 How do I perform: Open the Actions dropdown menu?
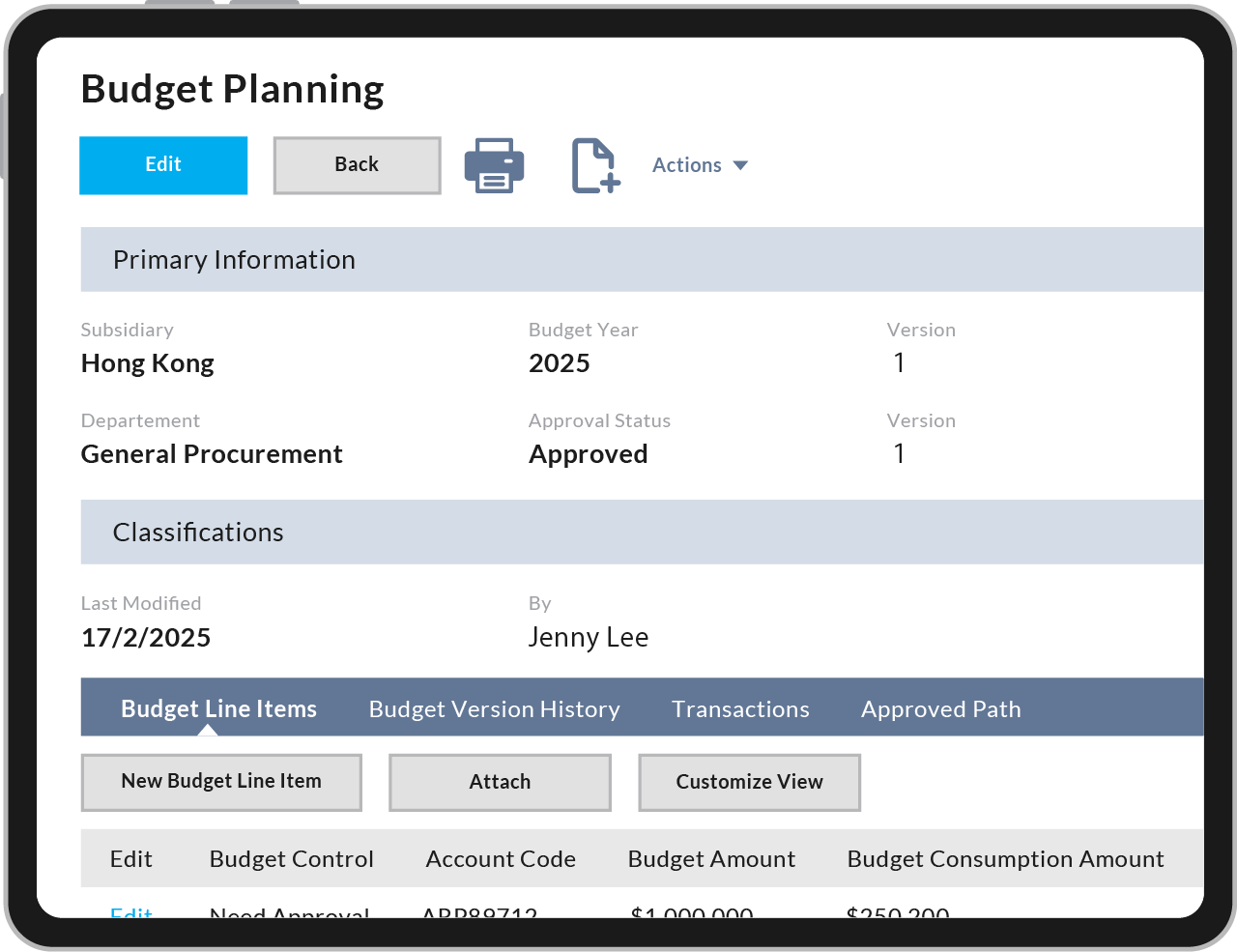(x=700, y=165)
